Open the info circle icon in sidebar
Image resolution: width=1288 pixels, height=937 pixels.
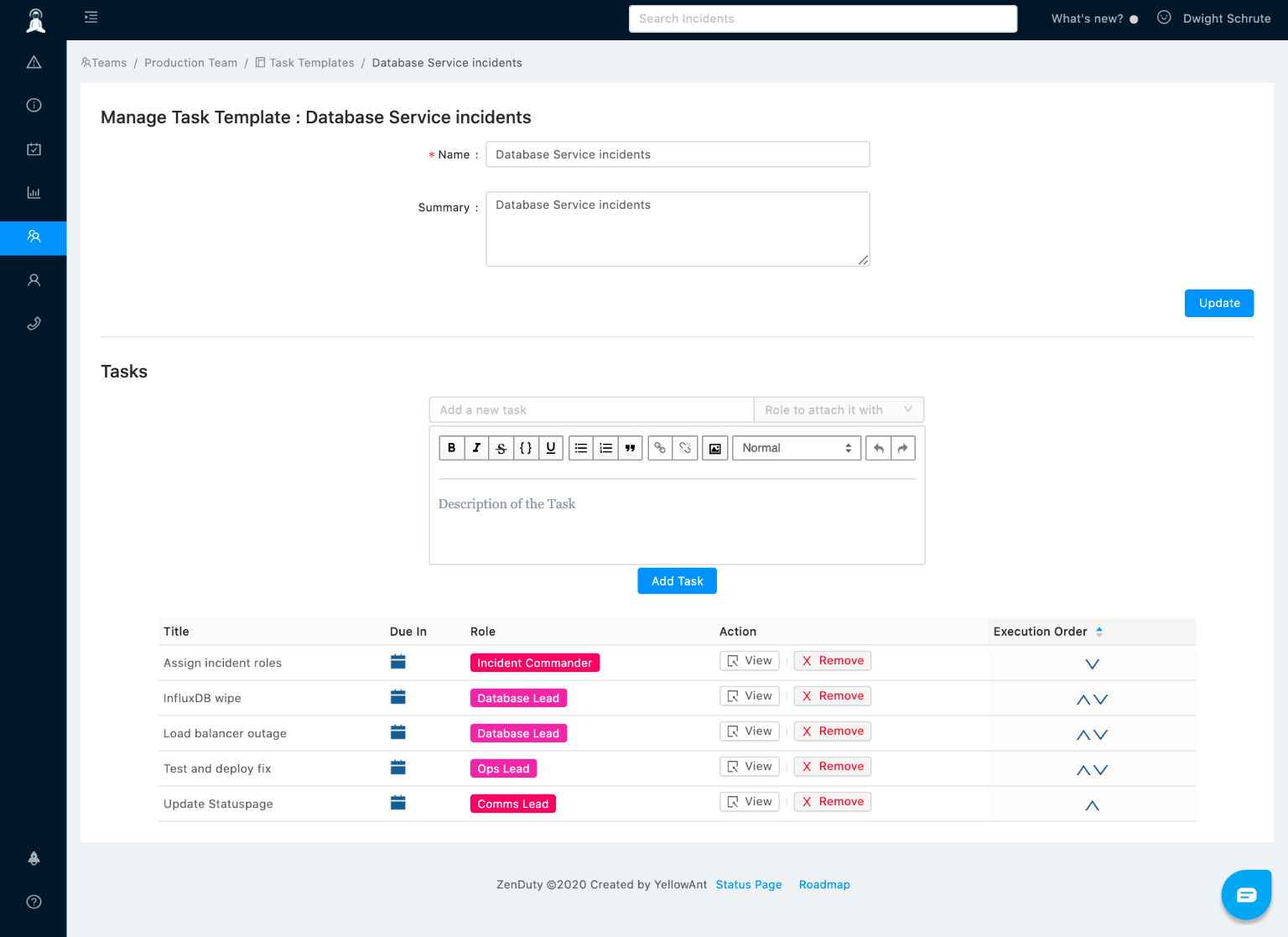[x=34, y=105]
